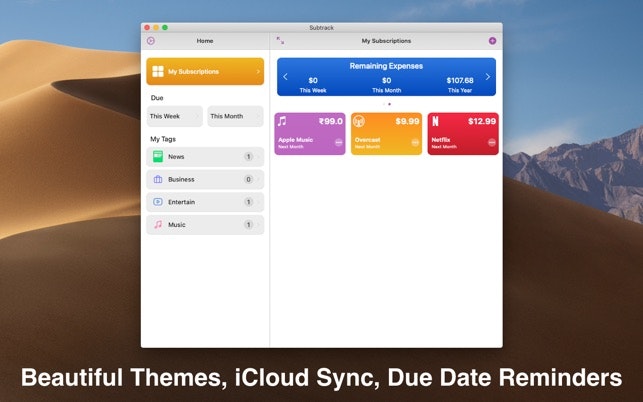This screenshot has width=643, height=402.
Task: Click This Week $0 amount
Action: click(313, 80)
